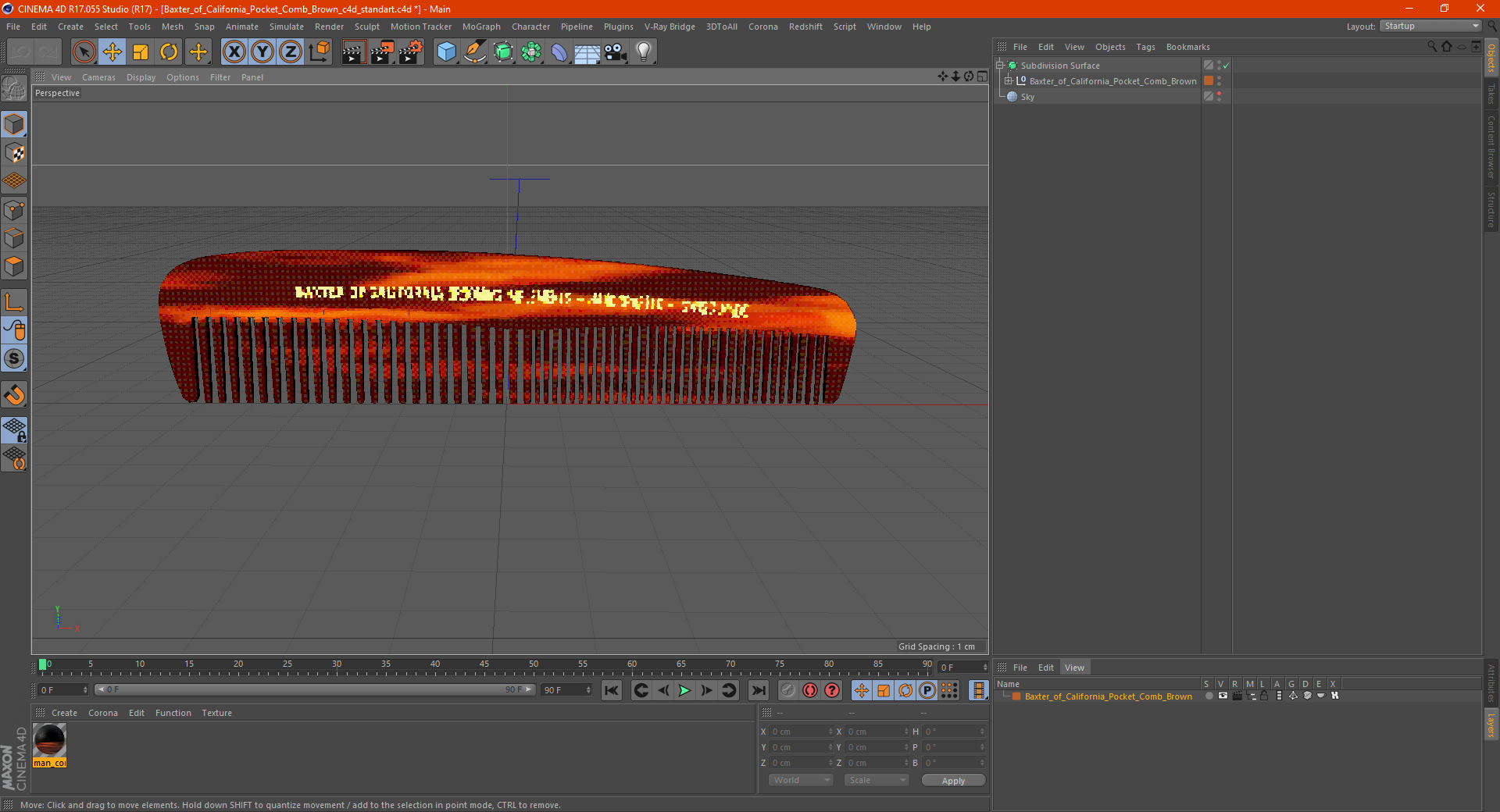Play the animation forwards
1500x812 pixels.
(684, 690)
